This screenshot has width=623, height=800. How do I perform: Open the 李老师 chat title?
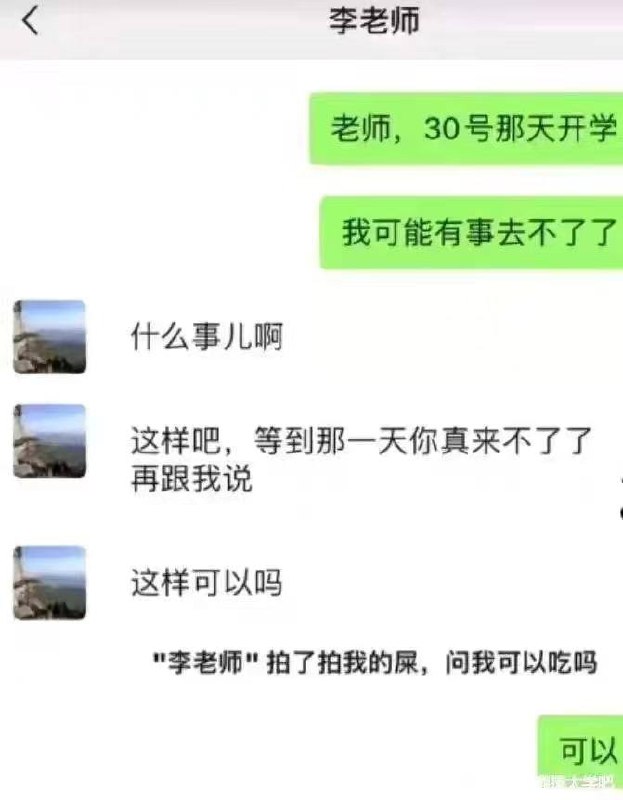tap(374, 21)
